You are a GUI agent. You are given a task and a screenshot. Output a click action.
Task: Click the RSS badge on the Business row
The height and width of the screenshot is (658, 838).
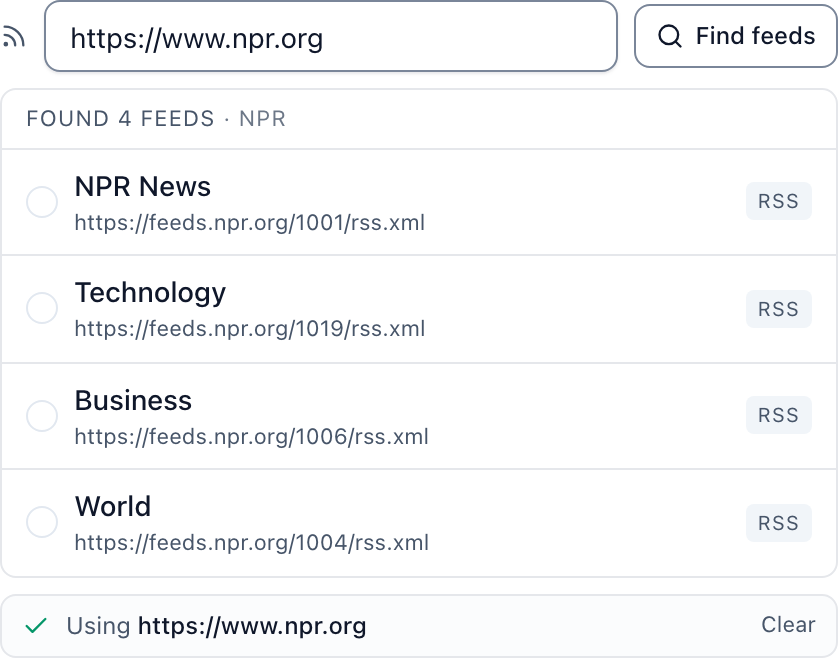pyautogui.click(x=779, y=415)
